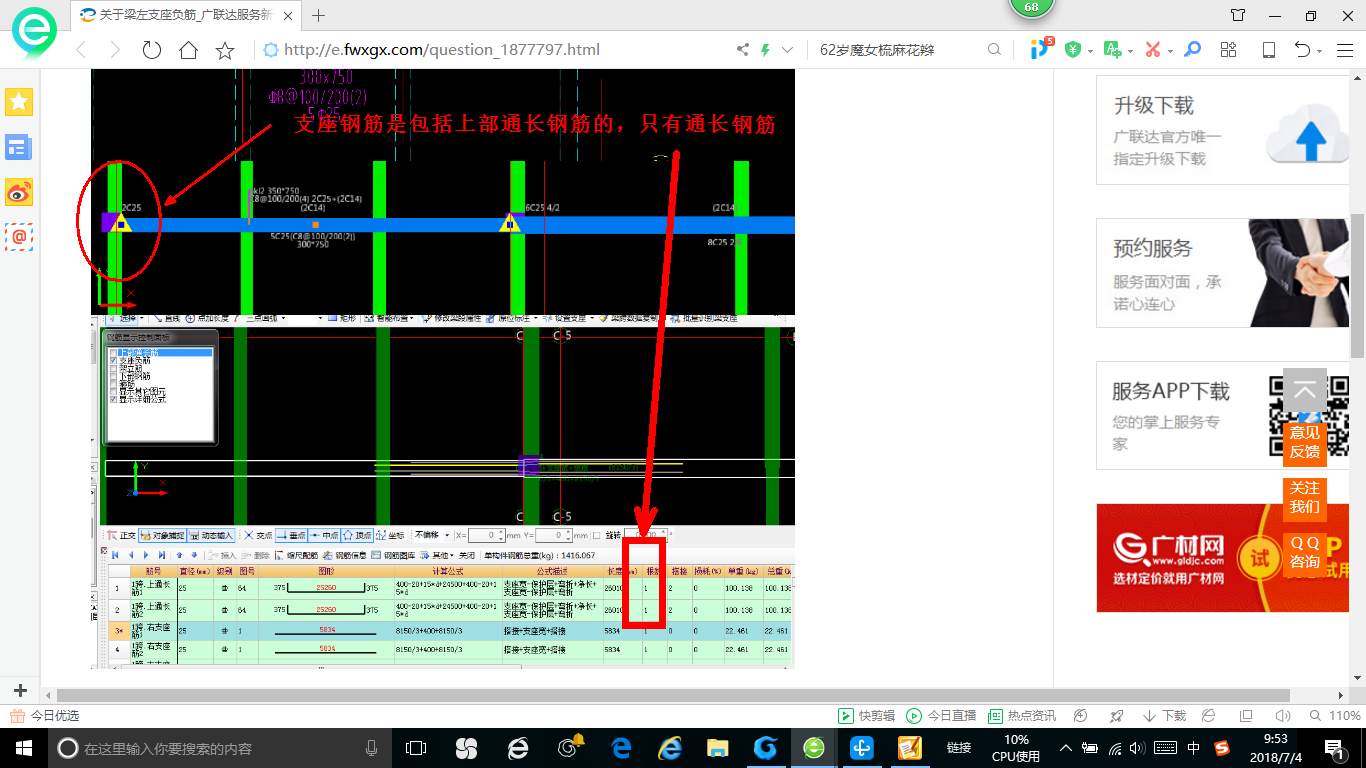Screen dimensions: 1366x768
Task: Open the 预约服务 card
Action: (x=1223, y=273)
